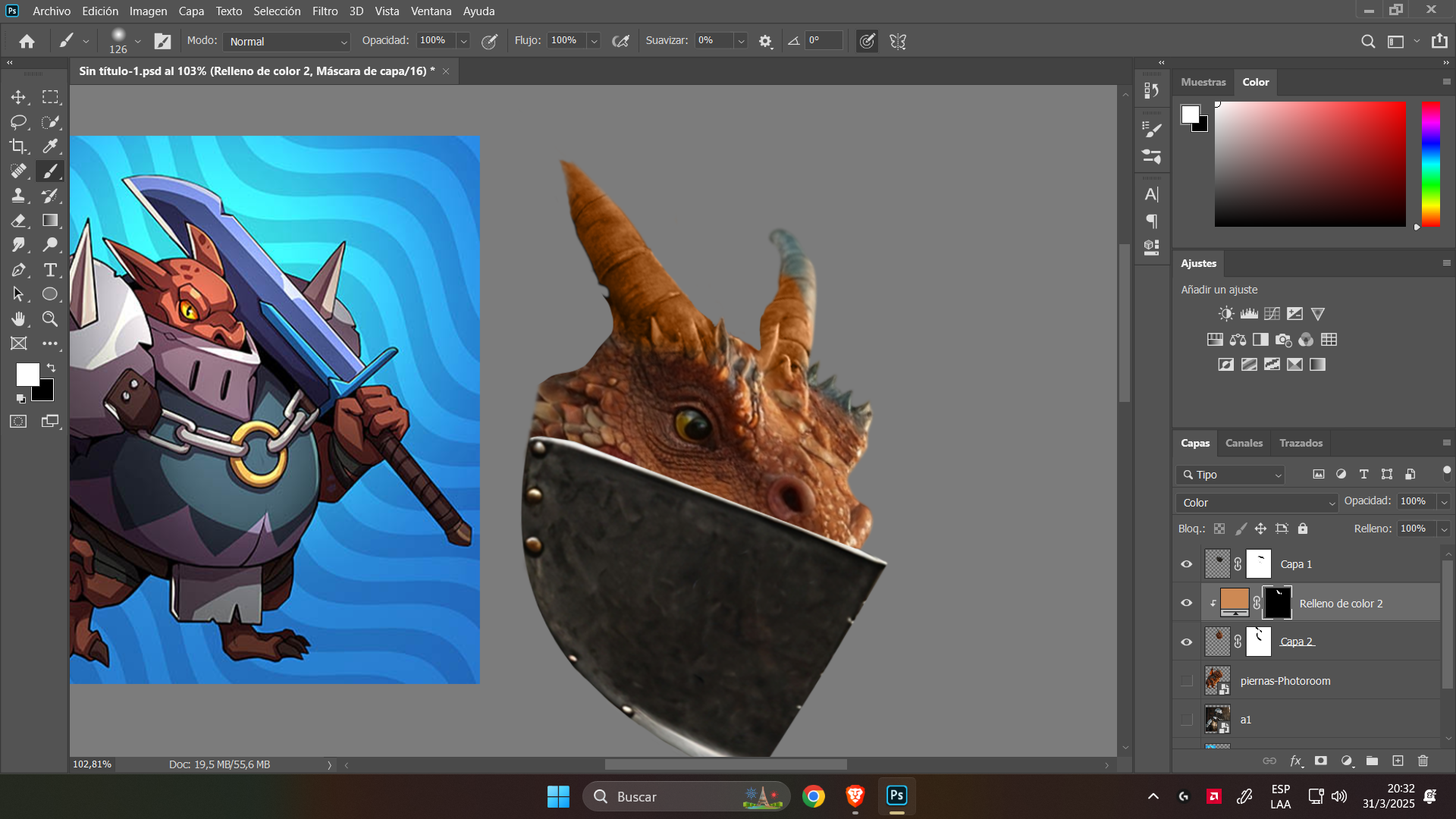The image size is (1456, 819).
Task: Hide the Capa 1 layer
Action: pos(1187,564)
